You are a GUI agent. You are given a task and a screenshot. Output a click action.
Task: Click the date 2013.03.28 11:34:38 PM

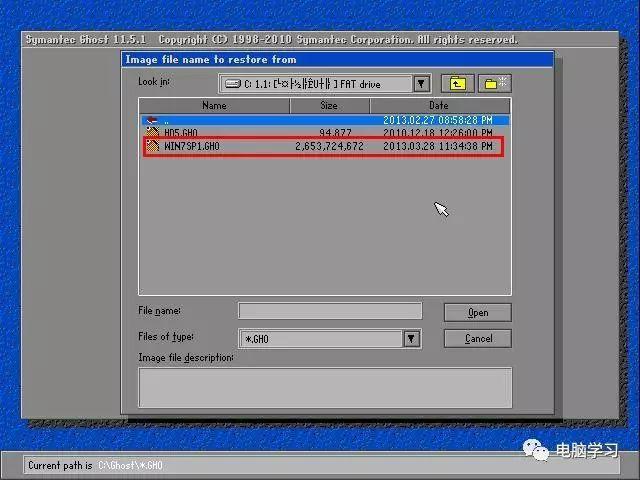438,146
